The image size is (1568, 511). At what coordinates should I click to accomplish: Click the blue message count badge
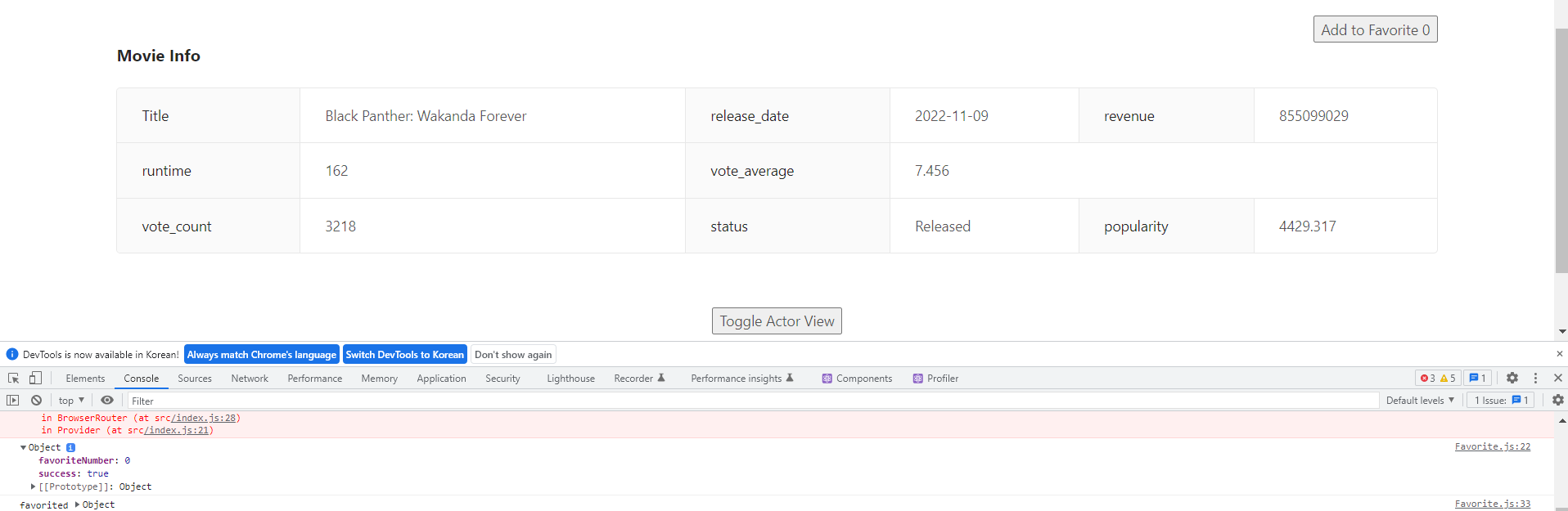point(1477,378)
